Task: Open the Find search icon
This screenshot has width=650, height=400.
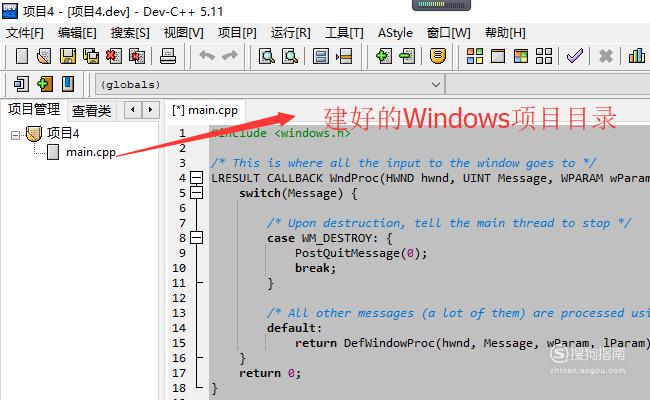Action: tap(267, 56)
